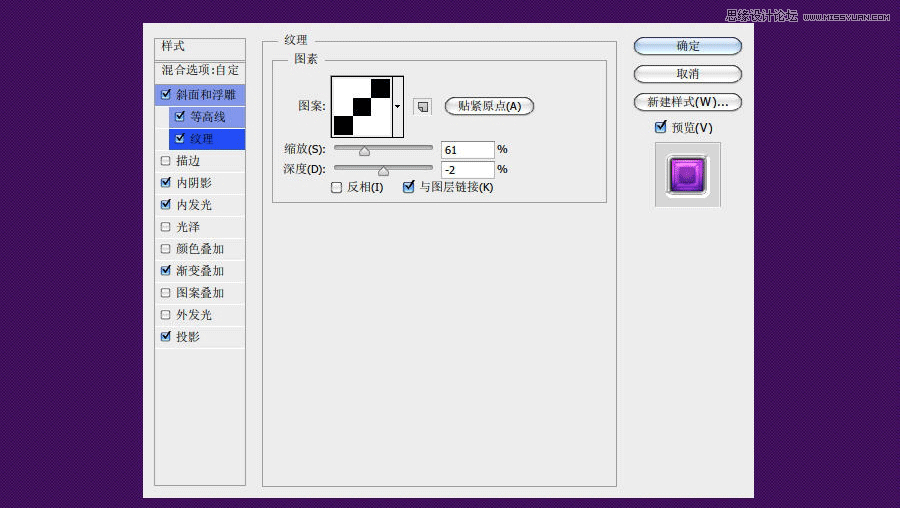The width and height of the screenshot is (900, 508).
Task: Select 斜面和浮雕 style entry label
Action: coord(206,95)
